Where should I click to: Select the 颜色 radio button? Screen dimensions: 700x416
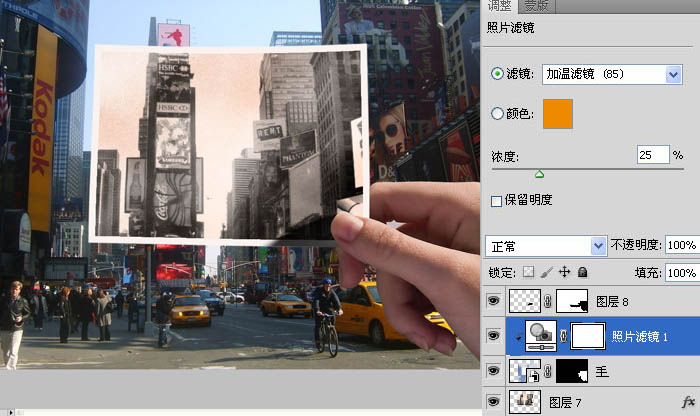497,114
